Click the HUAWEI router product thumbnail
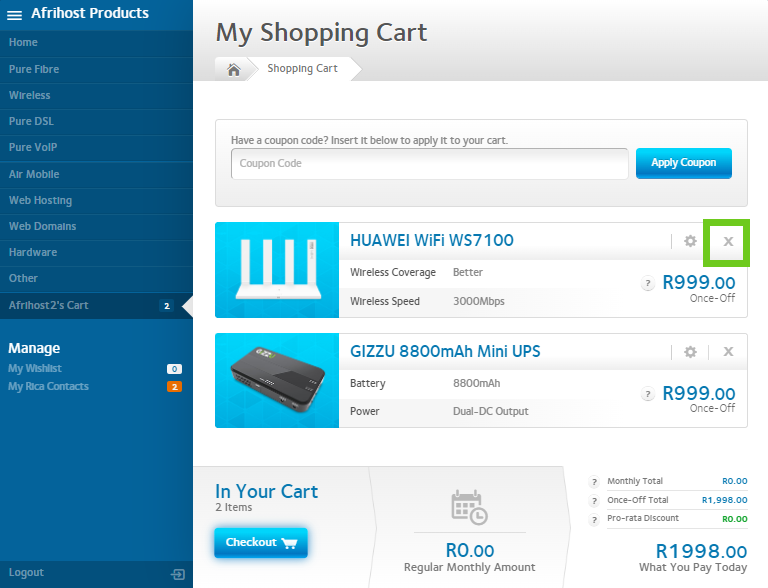Viewport: 768px width, 588px height. [x=277, y=270]
